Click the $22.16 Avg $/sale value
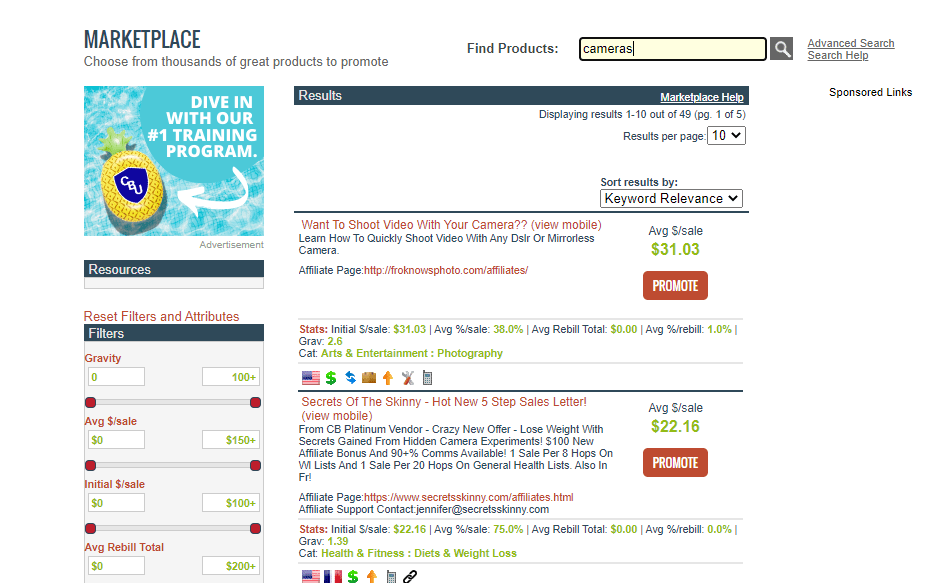Viewport: 947px width, 583px height. [675, 427]
